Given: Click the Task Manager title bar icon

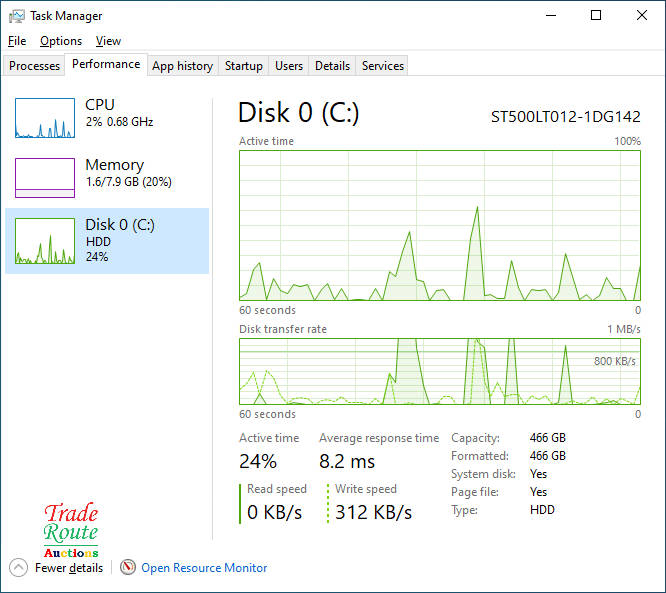Looking at the screenshot, I should 16,16.
